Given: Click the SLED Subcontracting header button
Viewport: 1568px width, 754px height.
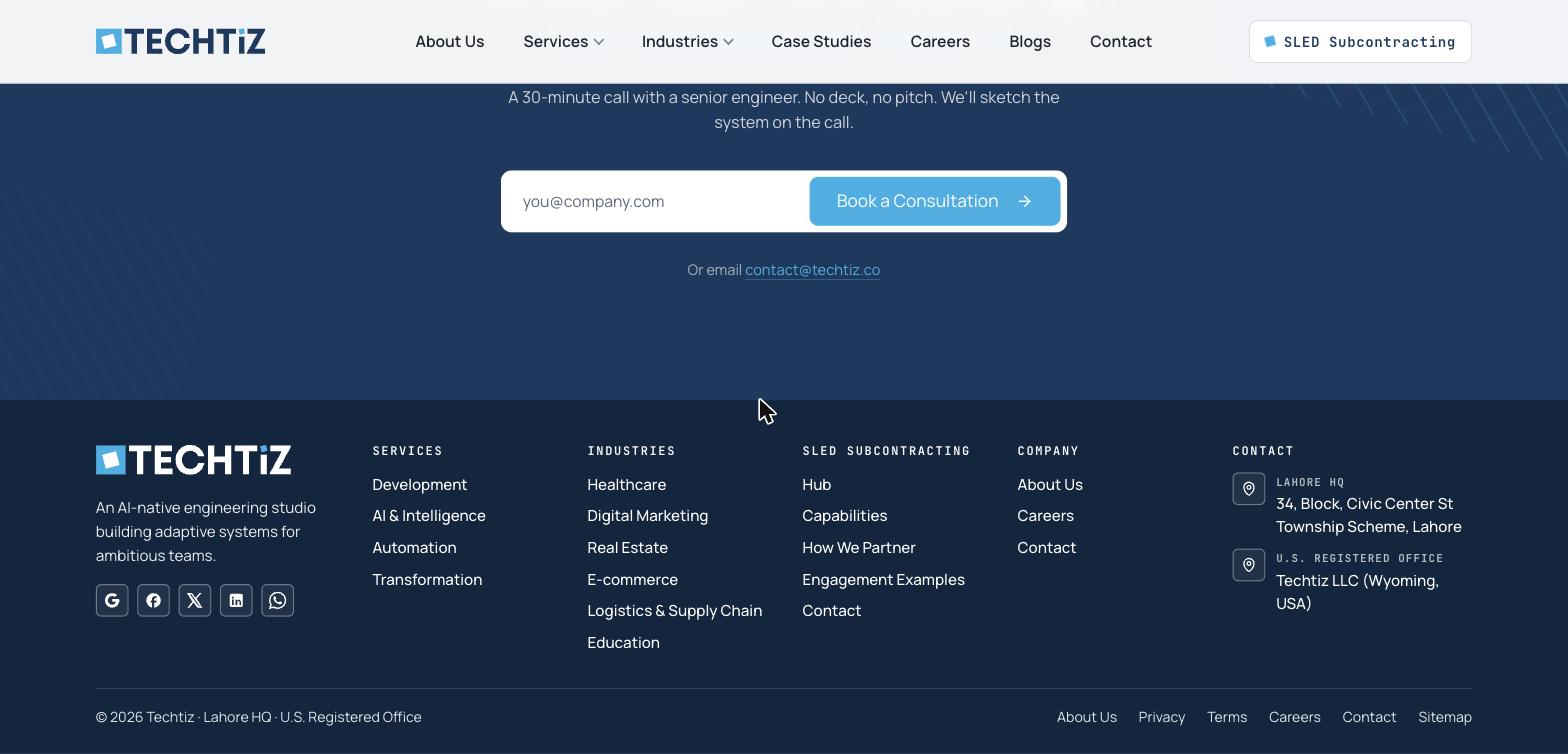Looking at the screenshot, I should pyautogui.click(x=1360, y=41).
